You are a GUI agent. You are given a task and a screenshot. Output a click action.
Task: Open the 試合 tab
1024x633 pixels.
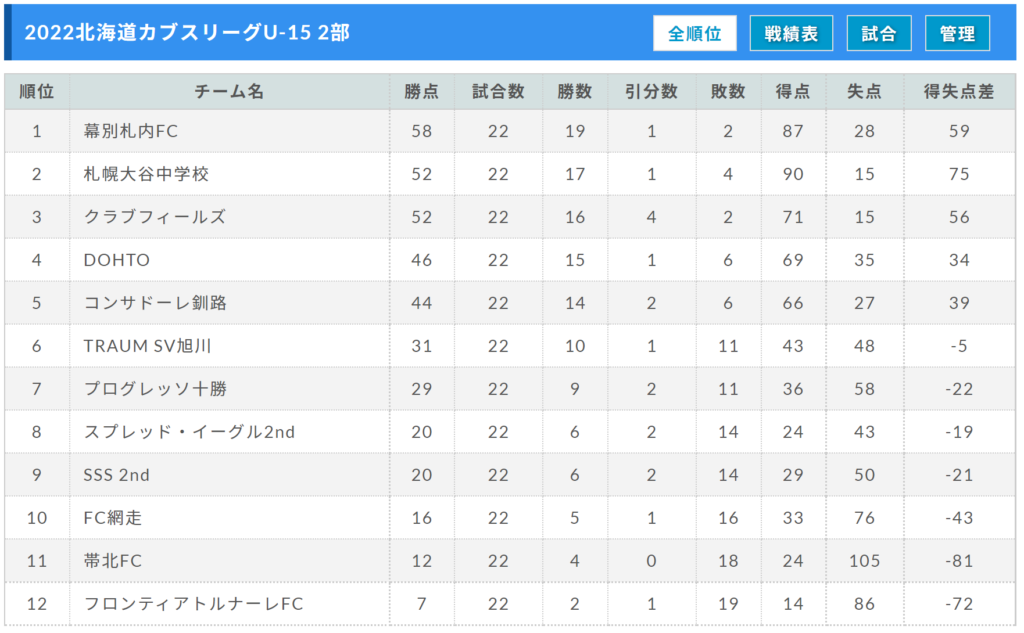[879, 33]
